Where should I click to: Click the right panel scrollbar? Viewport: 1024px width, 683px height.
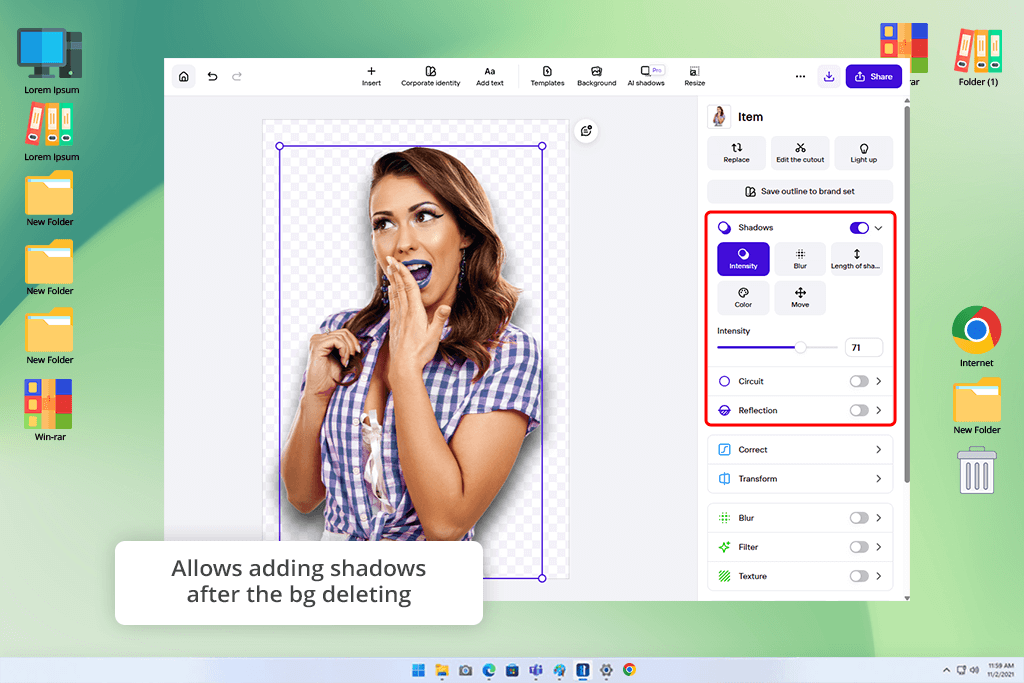click(906, 294)
